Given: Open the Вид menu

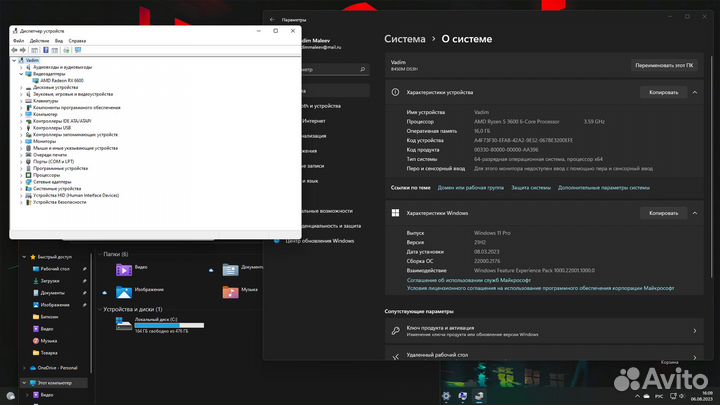Looking at the screenshot, I should [59, 41].
